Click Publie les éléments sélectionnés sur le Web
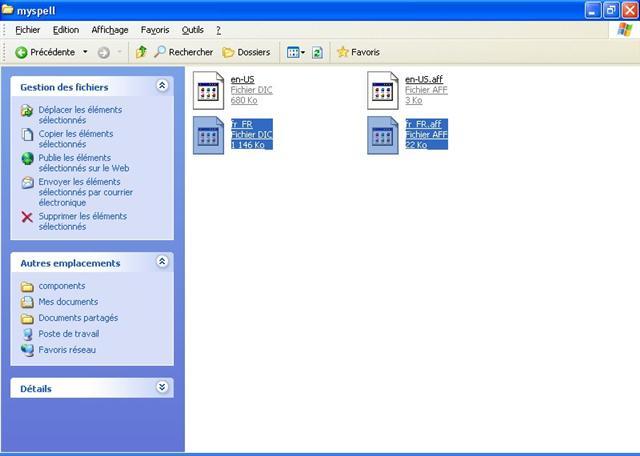The height and width of the screenshot is (456, 640). coord(84,162)
